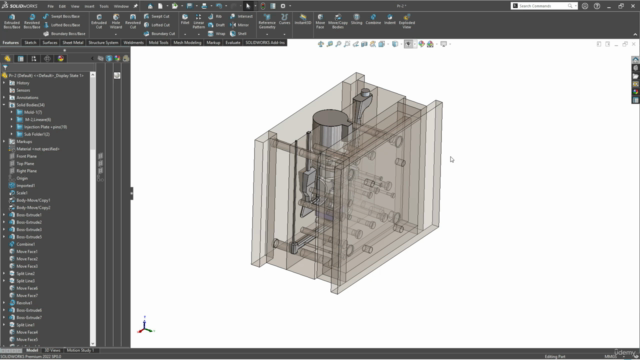The height and width of the screenshot is (360, 640).
Task: Select the Extruded Boss/Base tool
Action: pyautogui.click(x=12, y=21)
